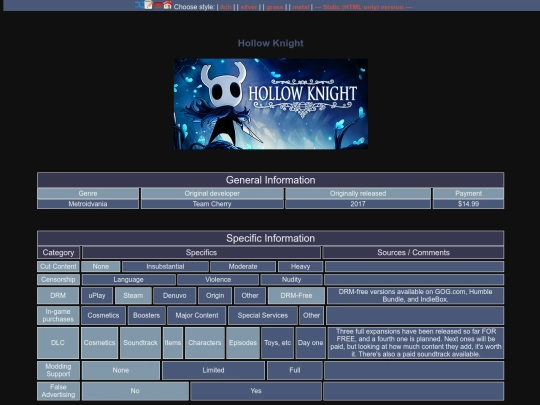Click the '2017' release year cell
540x405 pixels.
tap(358, 204)
